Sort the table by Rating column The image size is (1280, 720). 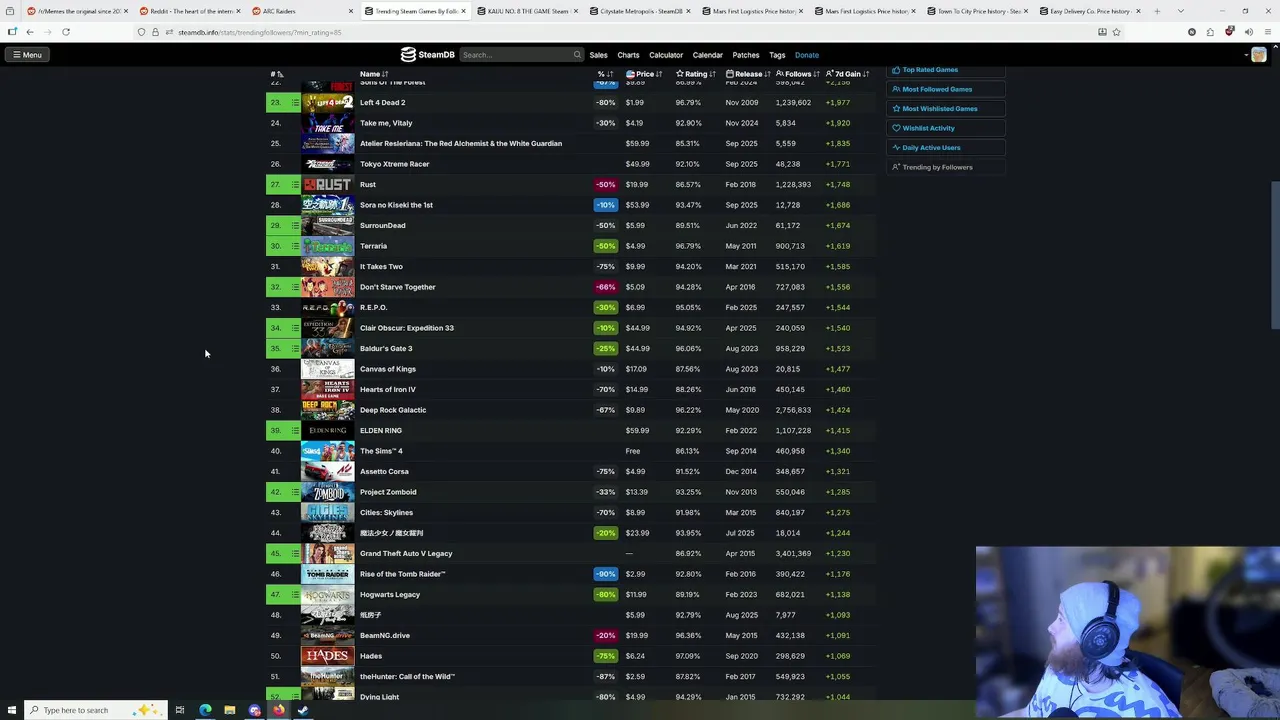click(695, 74)
